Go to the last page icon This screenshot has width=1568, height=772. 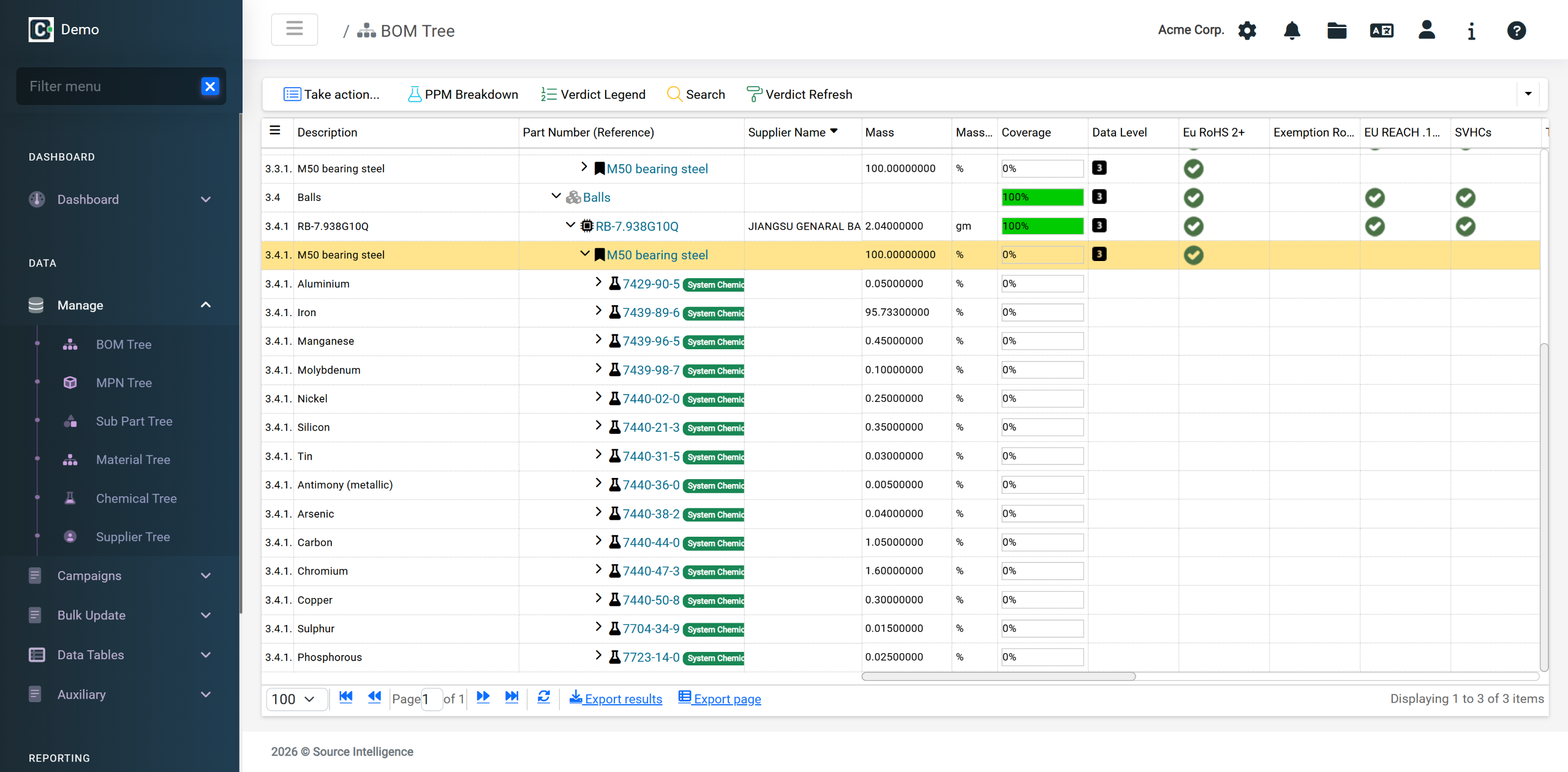511,697
